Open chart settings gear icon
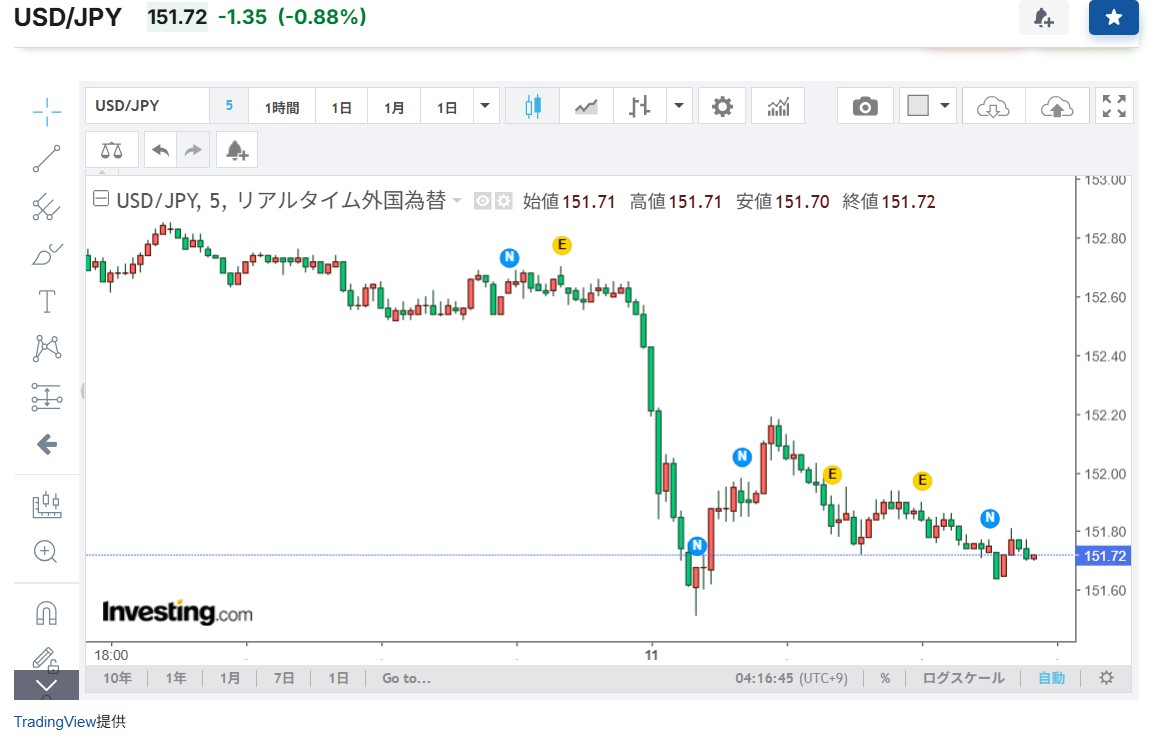 pyautogui.click(x=722, y=106)
